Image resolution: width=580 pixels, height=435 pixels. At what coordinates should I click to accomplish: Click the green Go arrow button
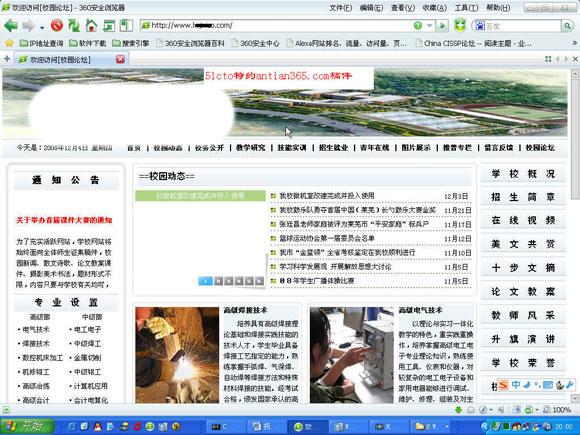coord(441,26)
